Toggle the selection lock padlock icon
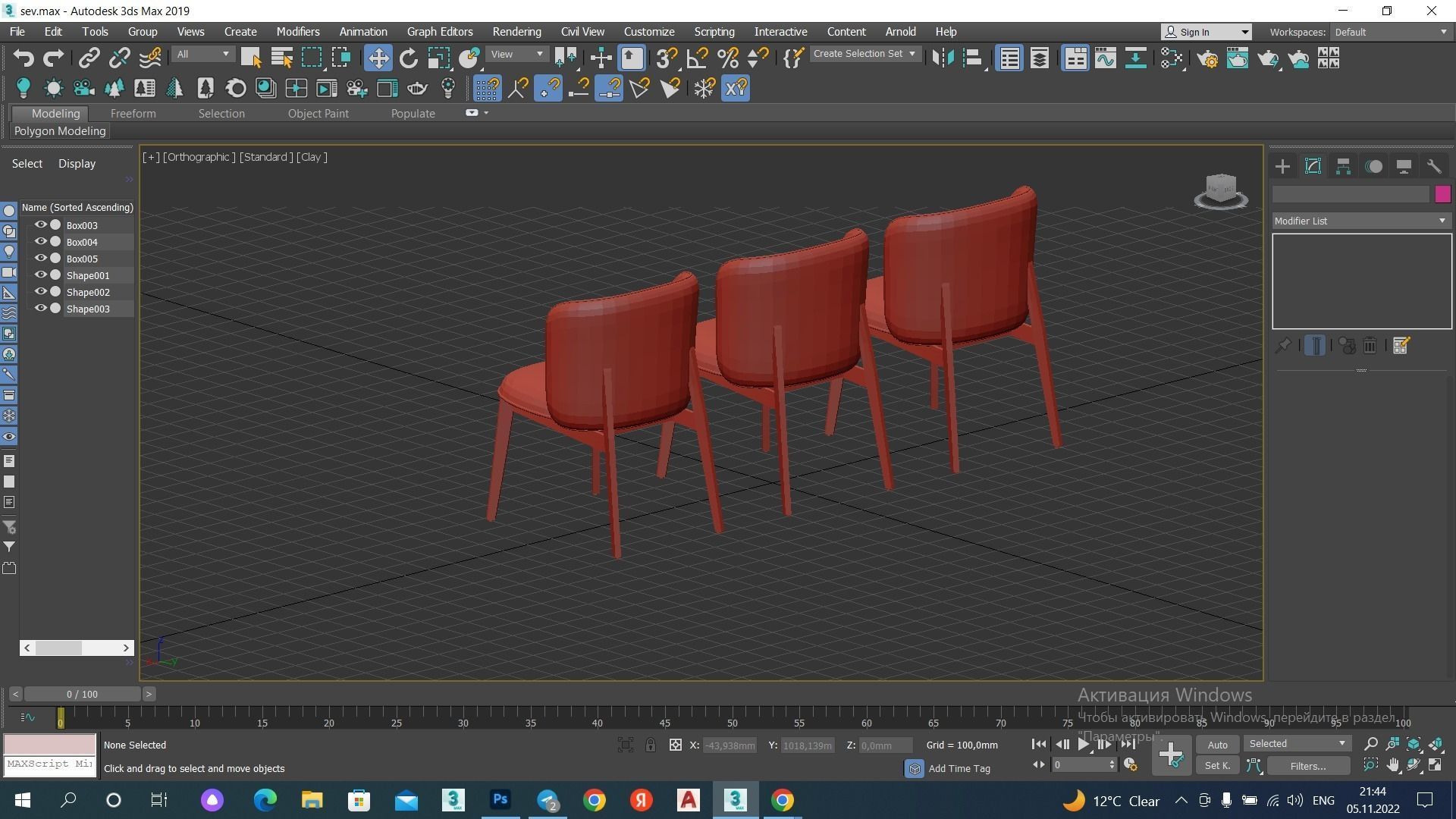Screen dimensions: 1456x819 coord(650,745)
